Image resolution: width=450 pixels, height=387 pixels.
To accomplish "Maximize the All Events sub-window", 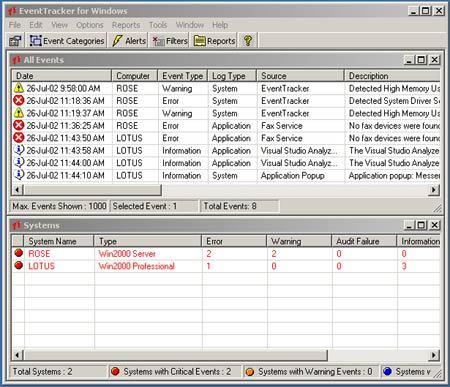I will pyautogui.click(x=421, y=60).
